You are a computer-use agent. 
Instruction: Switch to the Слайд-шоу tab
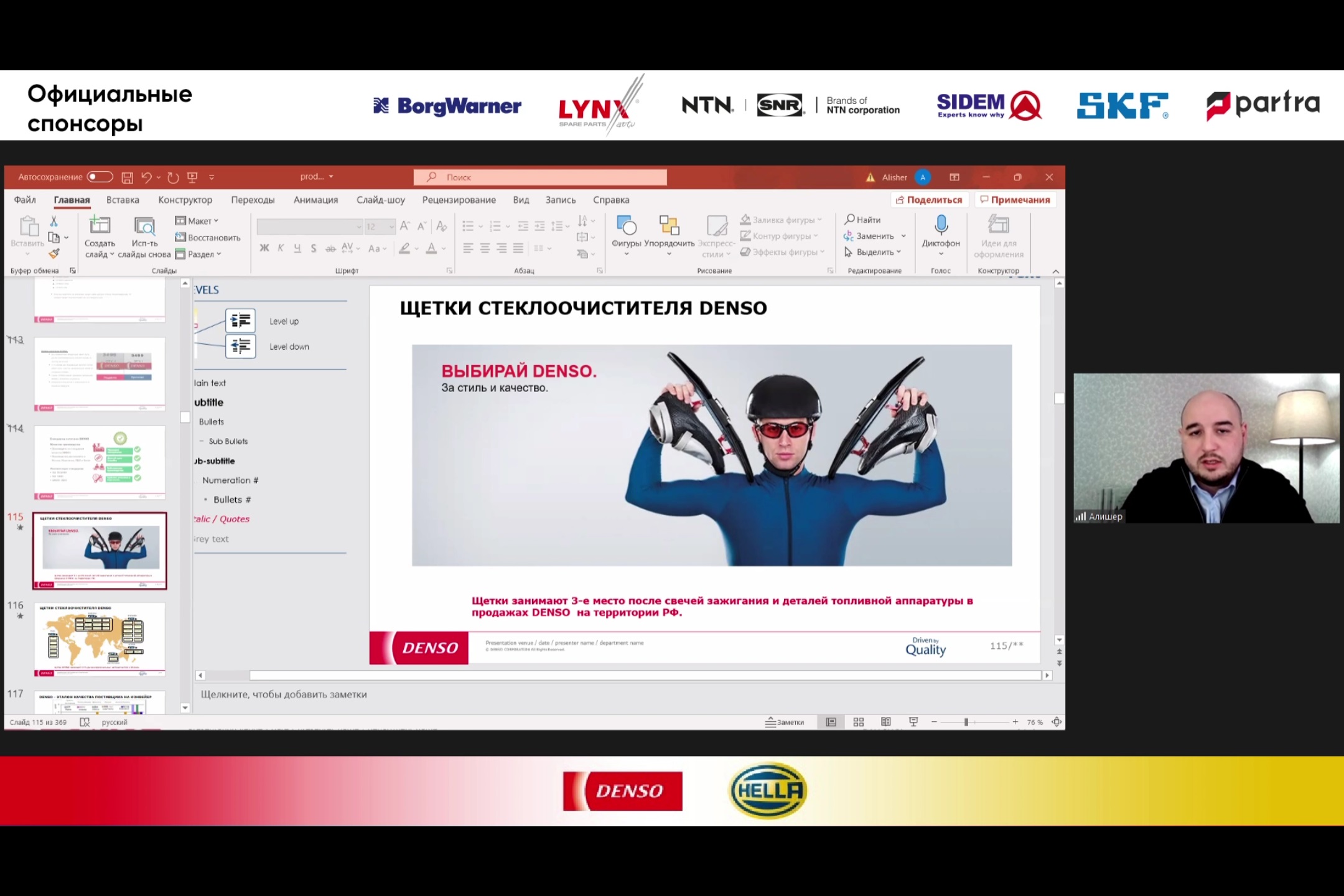380,200
